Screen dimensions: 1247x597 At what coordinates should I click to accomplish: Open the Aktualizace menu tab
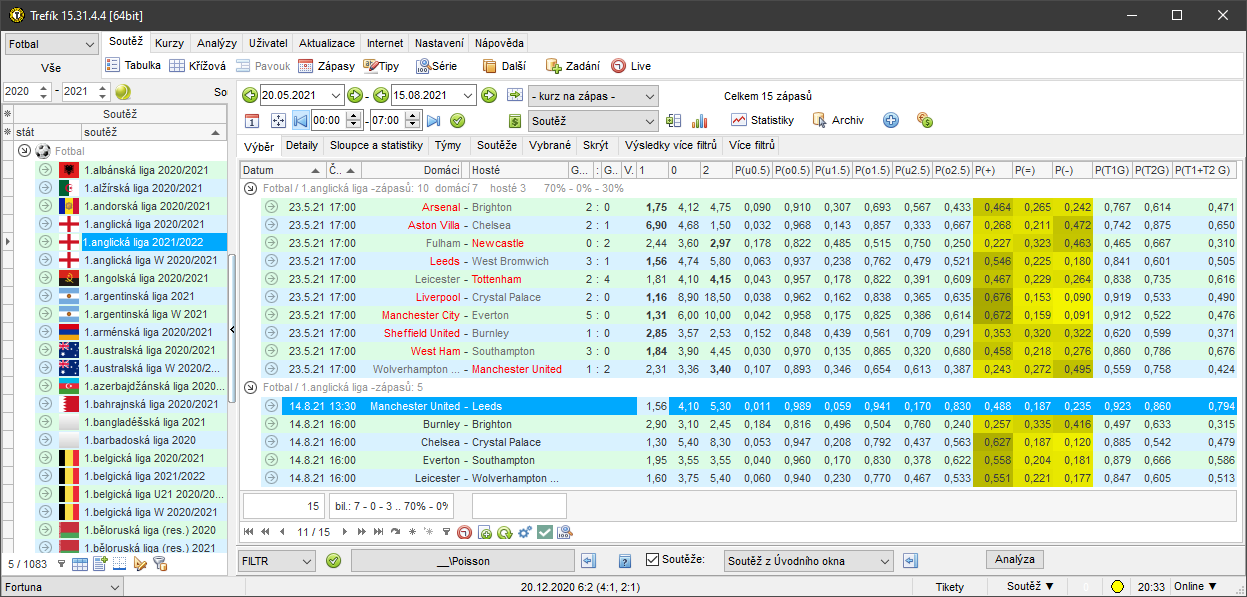pyautogui.click(x=327, y=43)
